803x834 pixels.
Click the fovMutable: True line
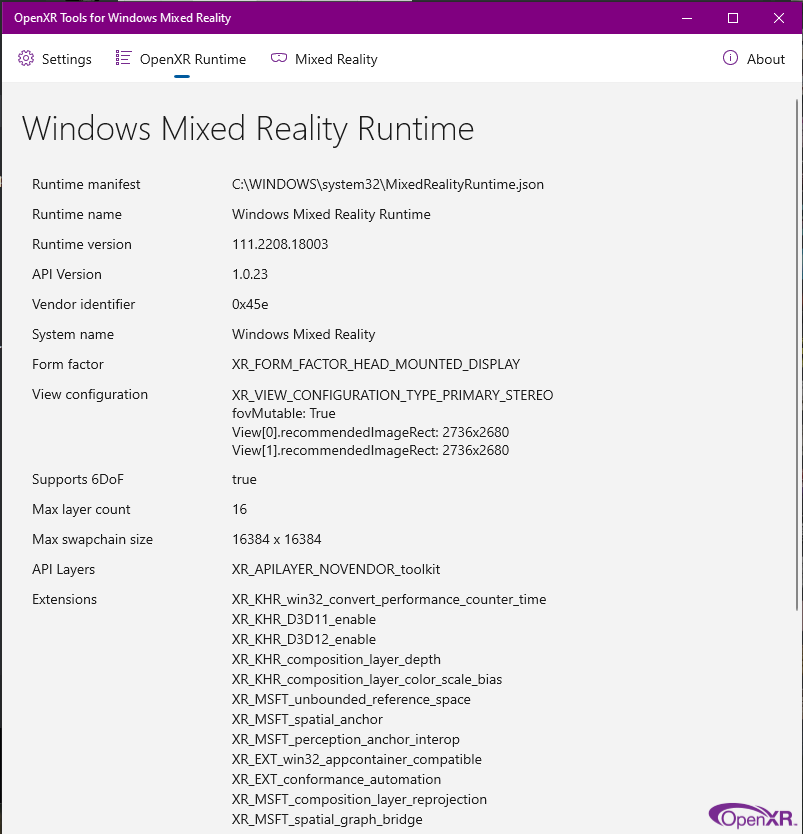coord(283,413)
